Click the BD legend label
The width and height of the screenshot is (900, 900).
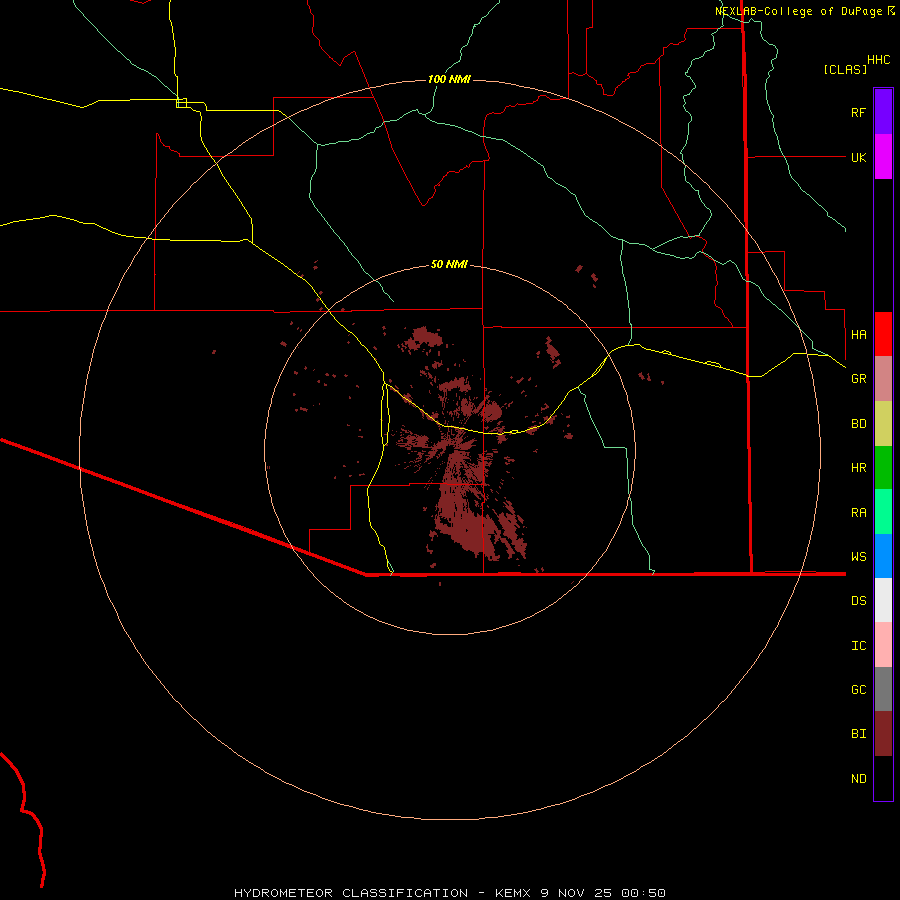(x=858, y=424)
